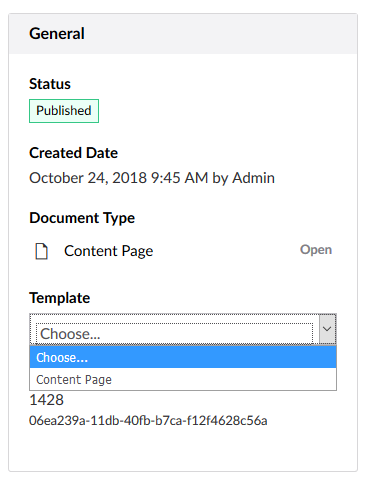Click the Template dropdown arrow button

tap(327, 329)
